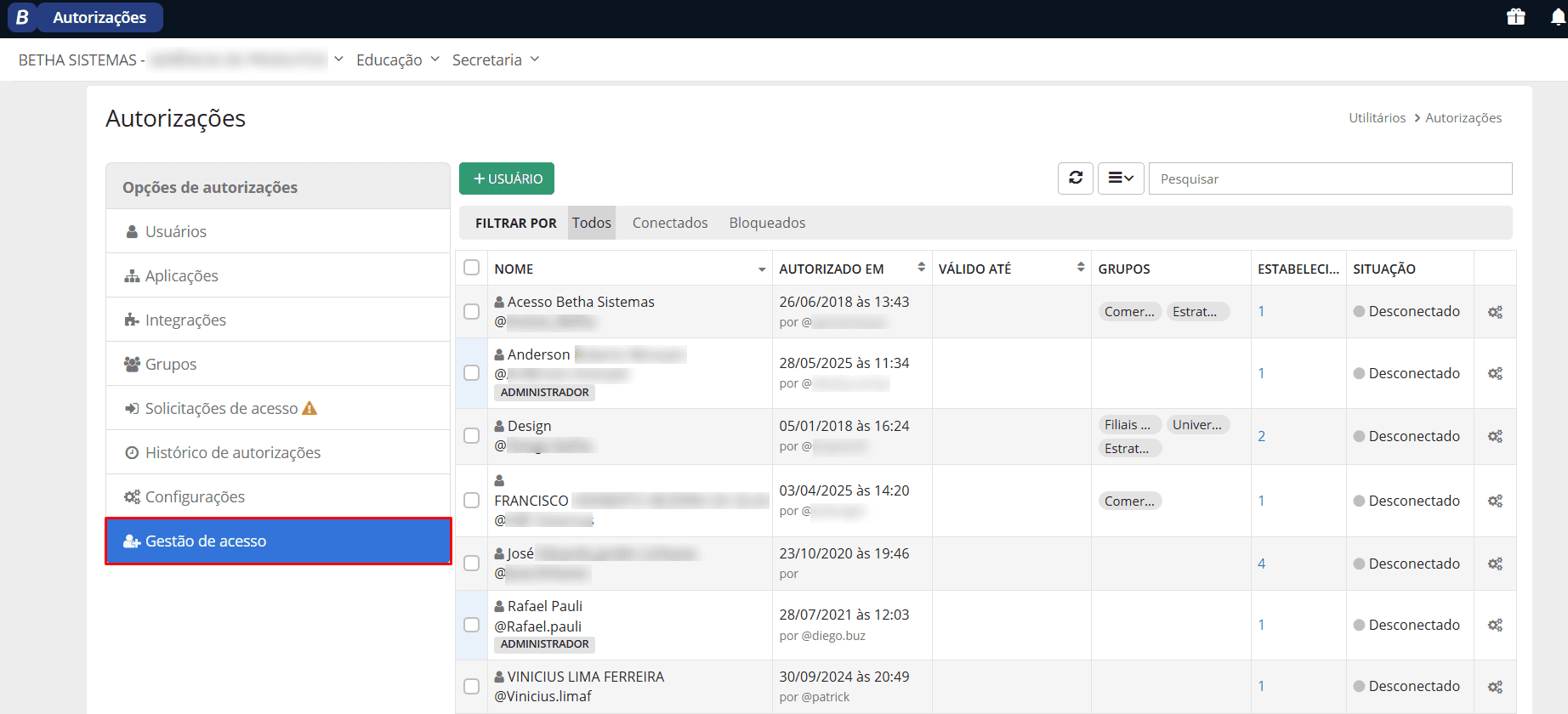1568x714 pixels.
Task: Click the Filiais group tag in Design row
Action: [x=1129, y=425]
